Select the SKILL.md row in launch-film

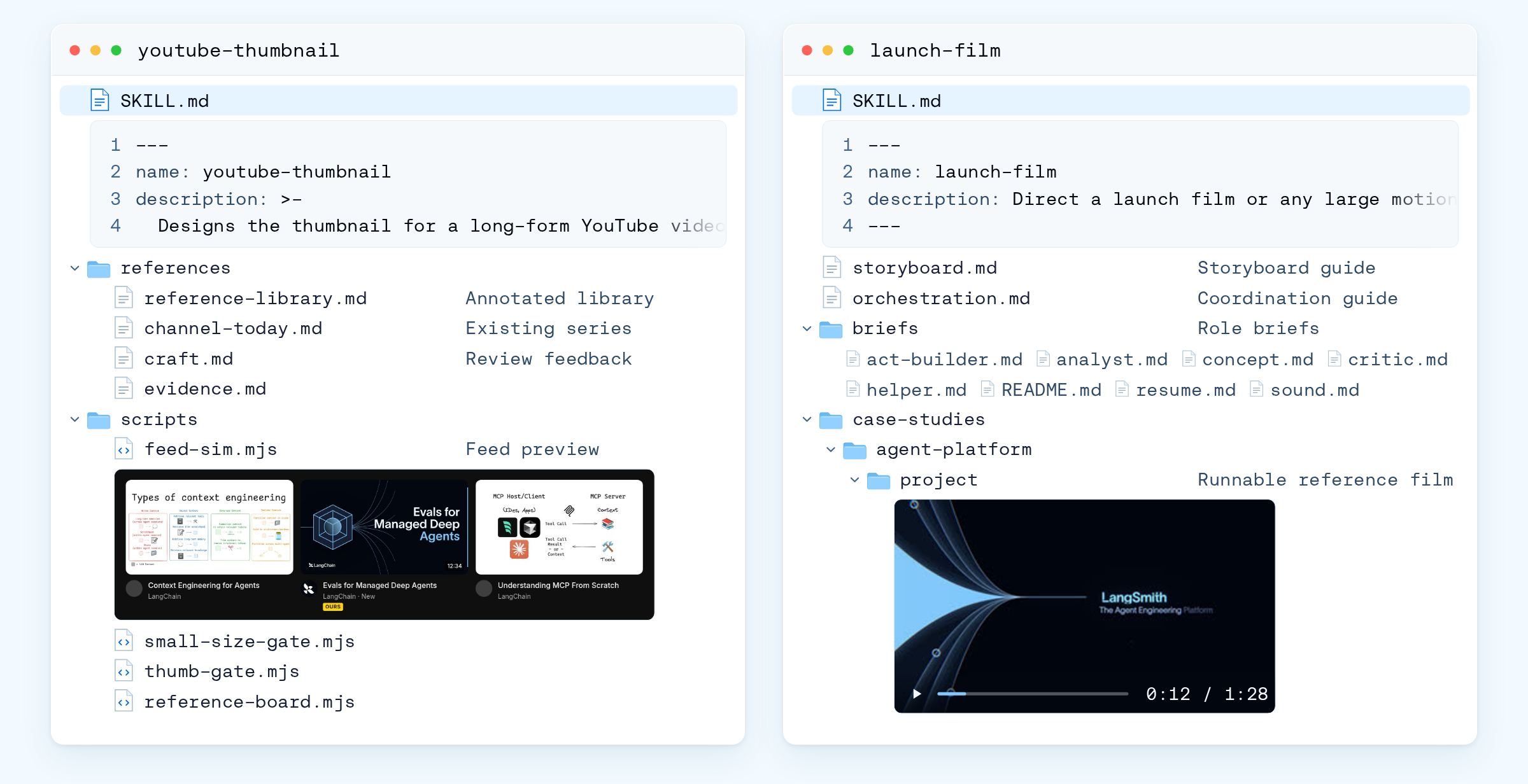(1131, 101)
